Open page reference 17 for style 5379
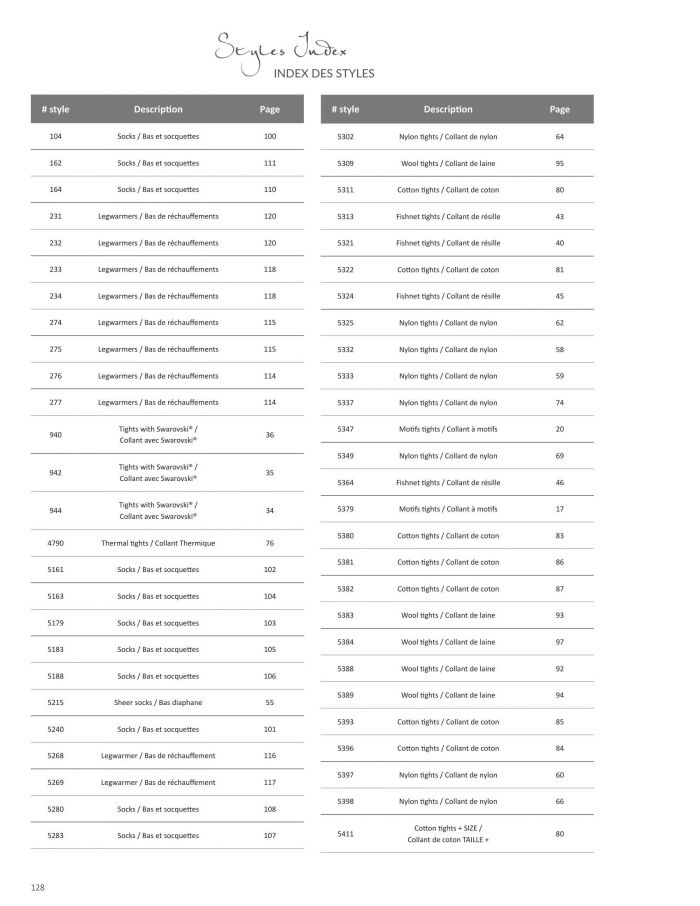The image size is (700, 906). click(559, 509)
